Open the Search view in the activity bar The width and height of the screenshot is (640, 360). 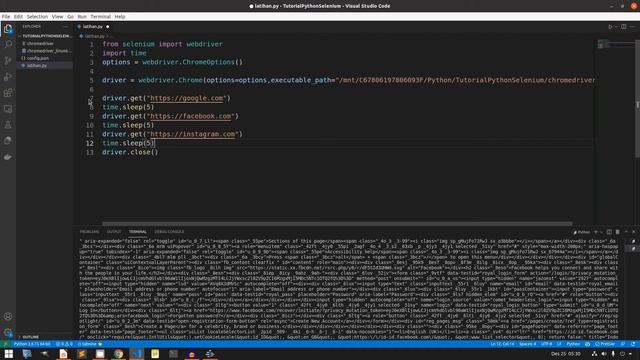[8, 44]
